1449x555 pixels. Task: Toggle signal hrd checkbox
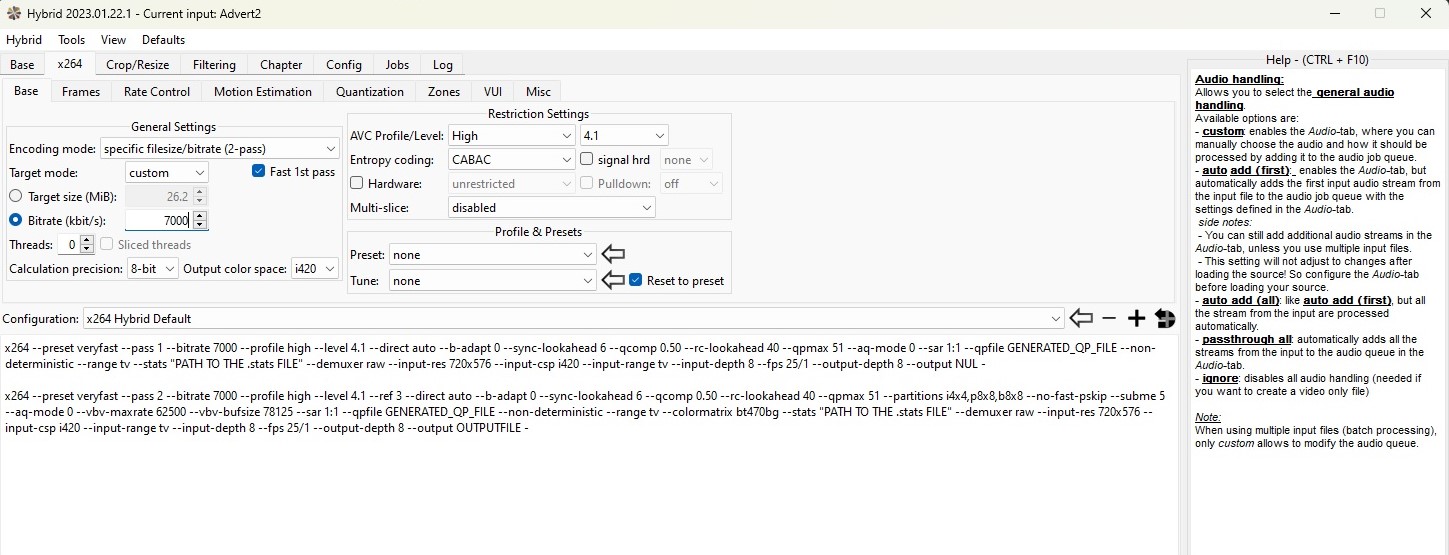click(x=587, y=159)
